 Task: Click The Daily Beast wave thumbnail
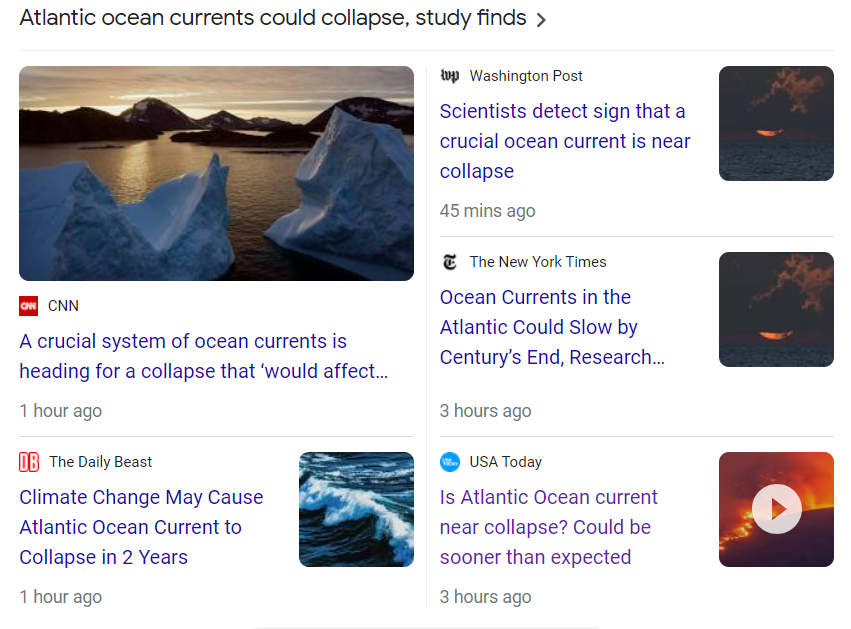coord(356,509)
